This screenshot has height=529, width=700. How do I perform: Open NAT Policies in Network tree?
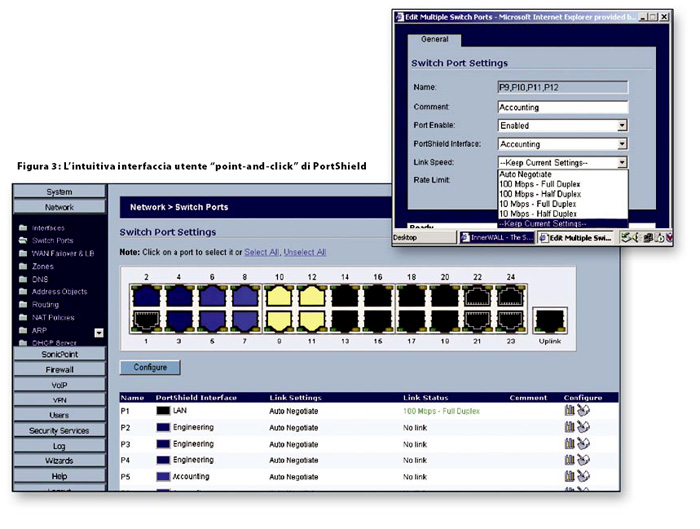click(53, 318)
